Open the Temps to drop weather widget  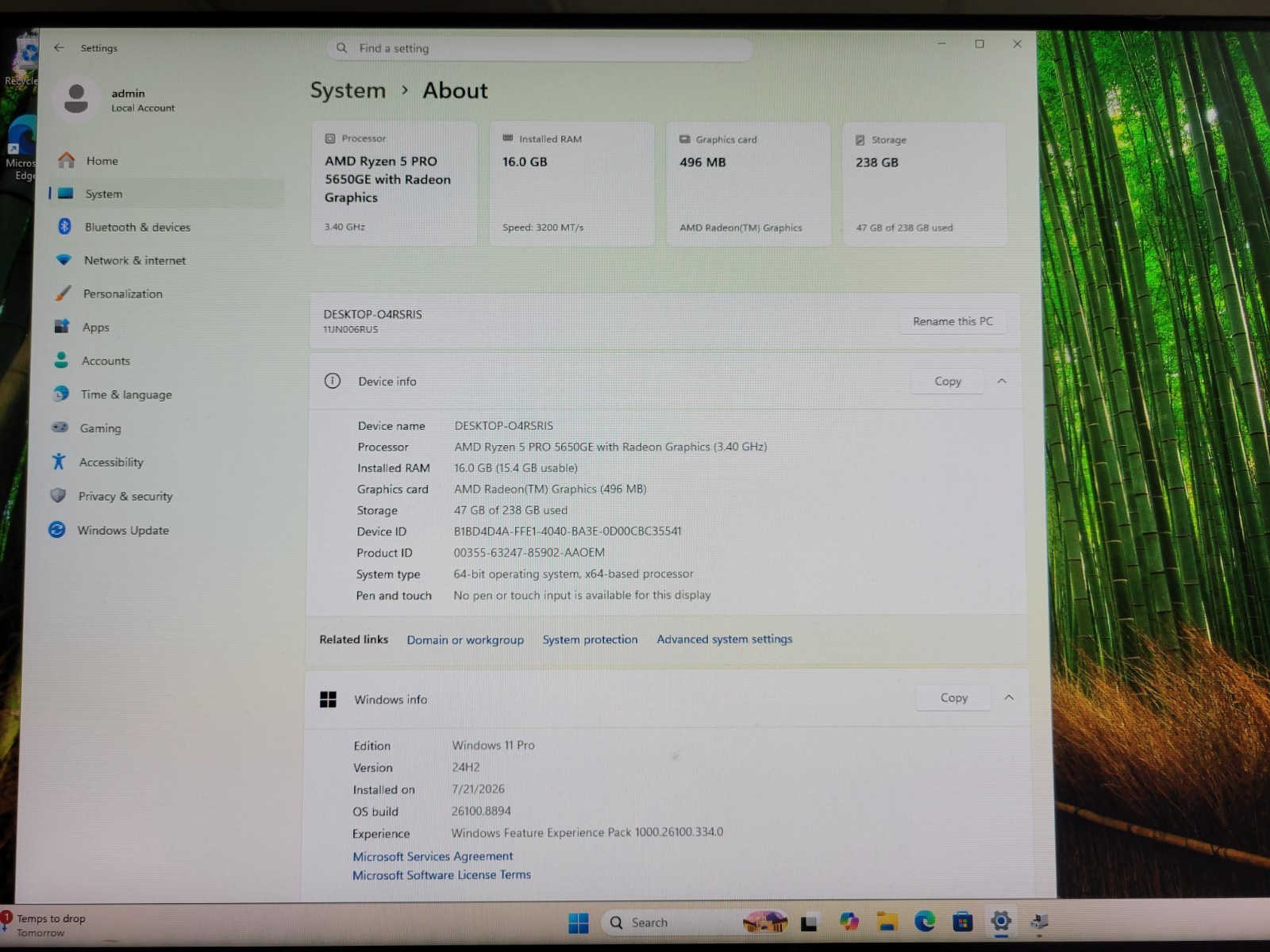44,925
